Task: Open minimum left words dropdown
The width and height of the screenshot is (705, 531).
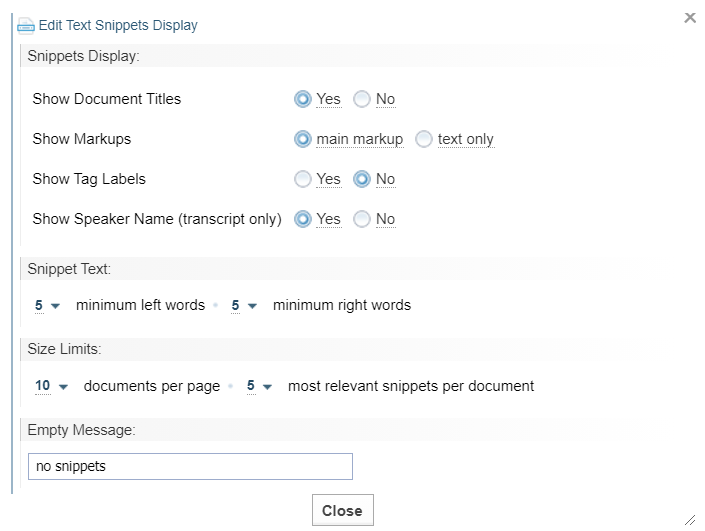Action: tap(47, 305)
